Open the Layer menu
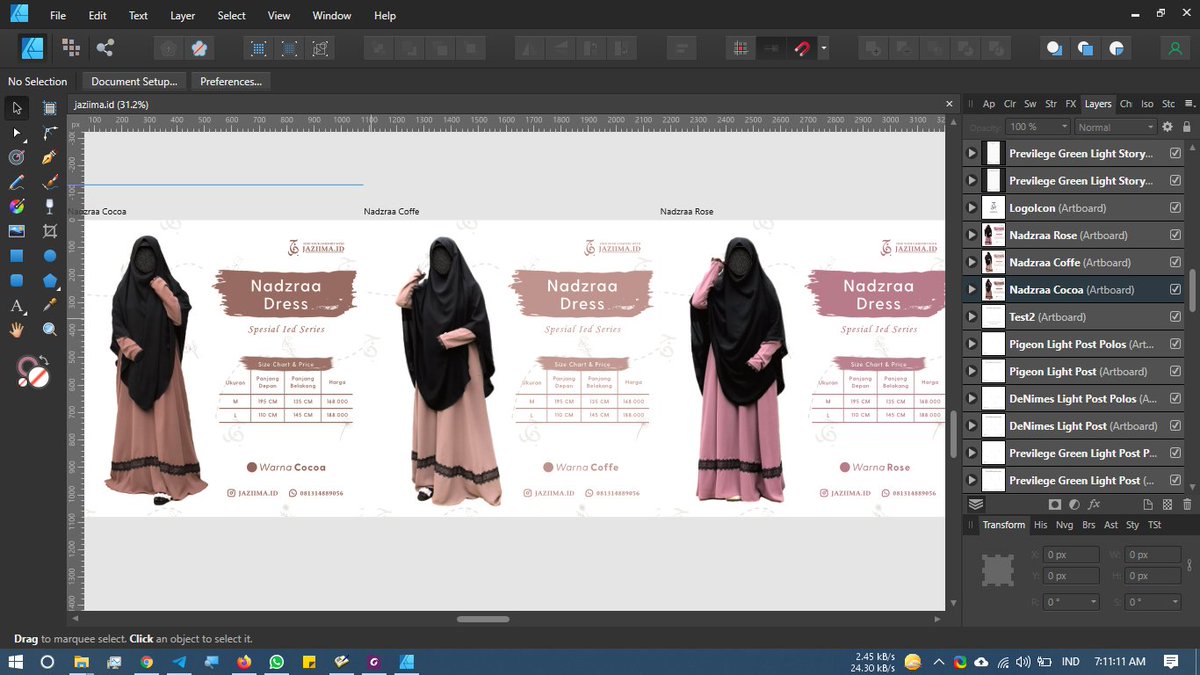The image size is (1200, 675). pyautogui.click(x=183, y=16)
